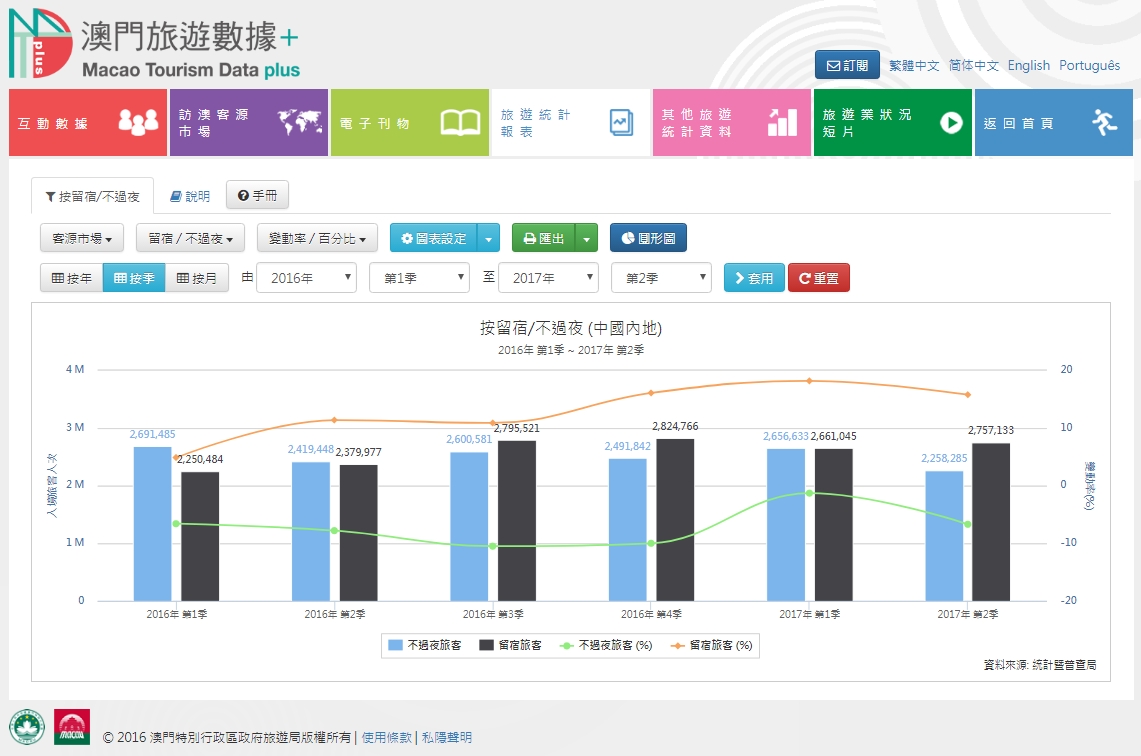The width and height of the screenshot is (1141, 756).
Task: Toggle the 不過夜旅客 blue legend swatch
Action: (x=395, y=646)
